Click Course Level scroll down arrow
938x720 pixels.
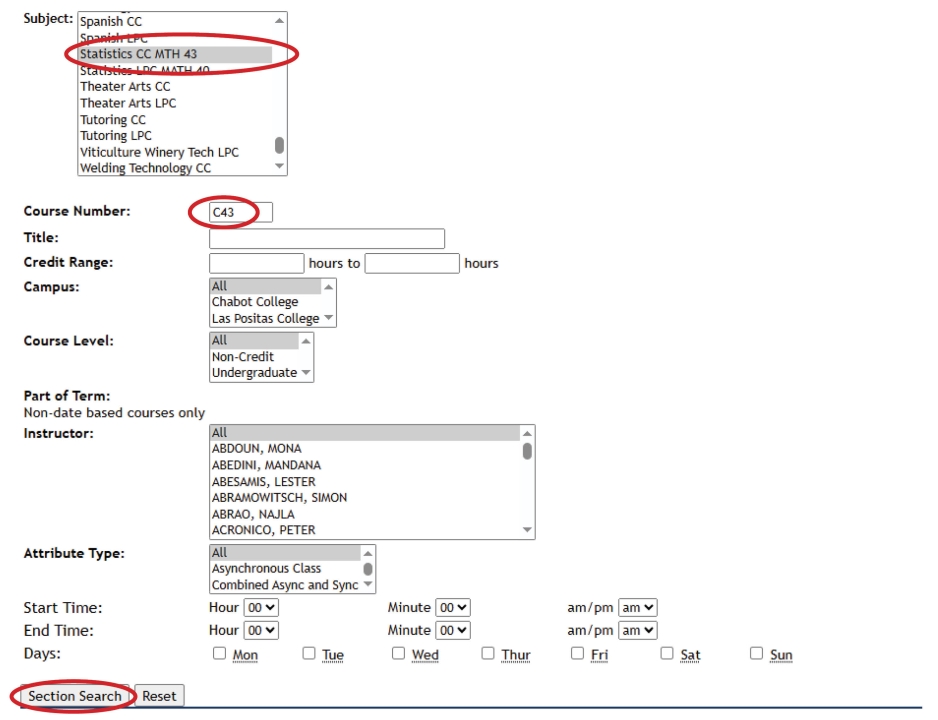306,372
